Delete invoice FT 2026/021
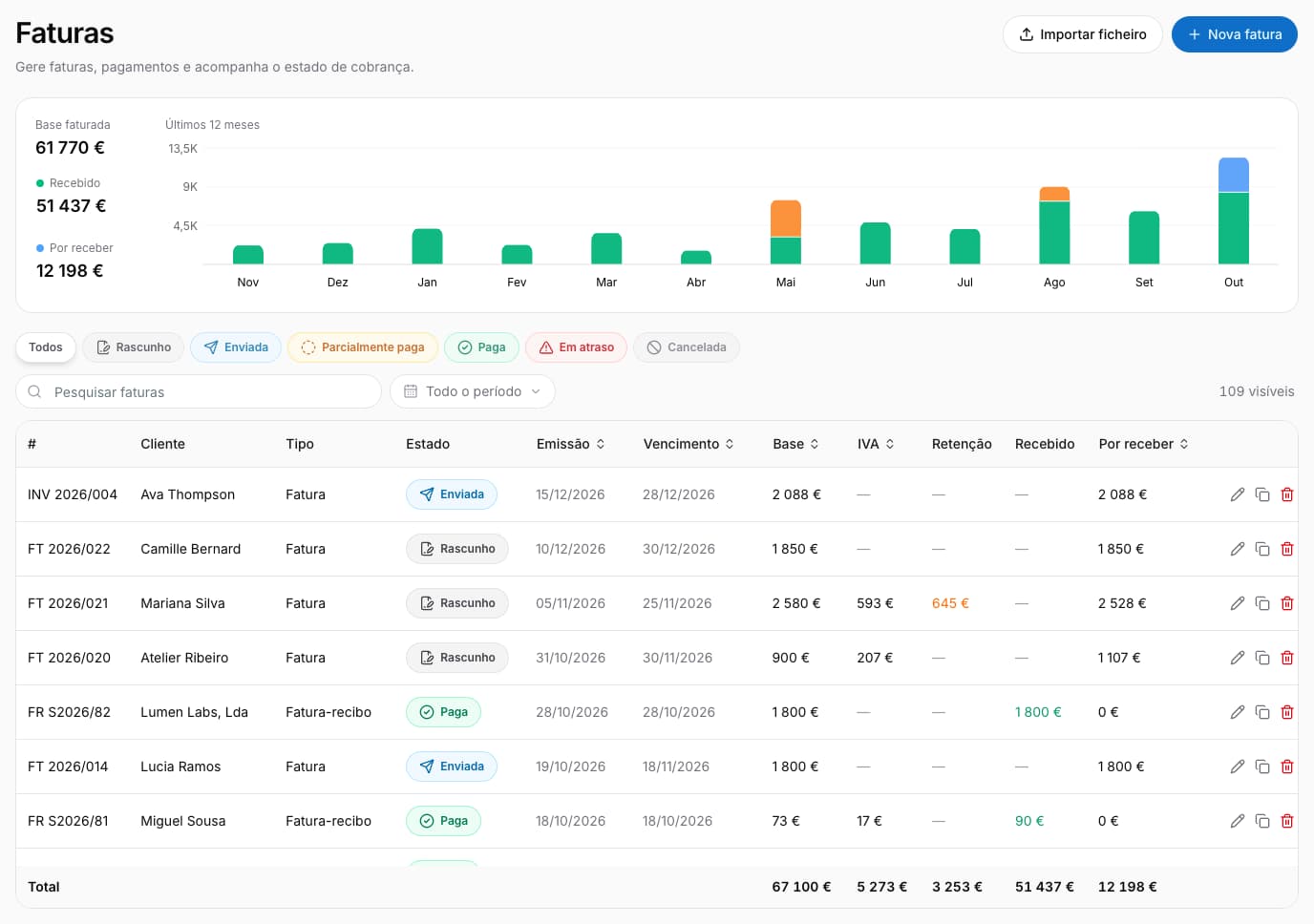This screenshot has width=1314, height=924. point(1287,603)
